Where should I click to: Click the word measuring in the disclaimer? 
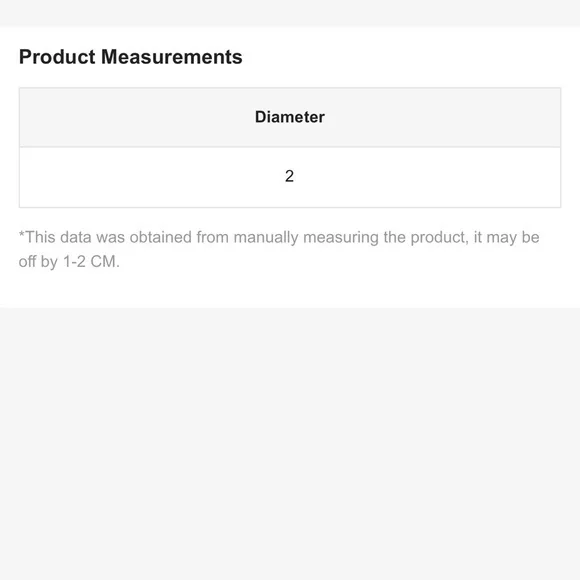(x=341, y=237)
